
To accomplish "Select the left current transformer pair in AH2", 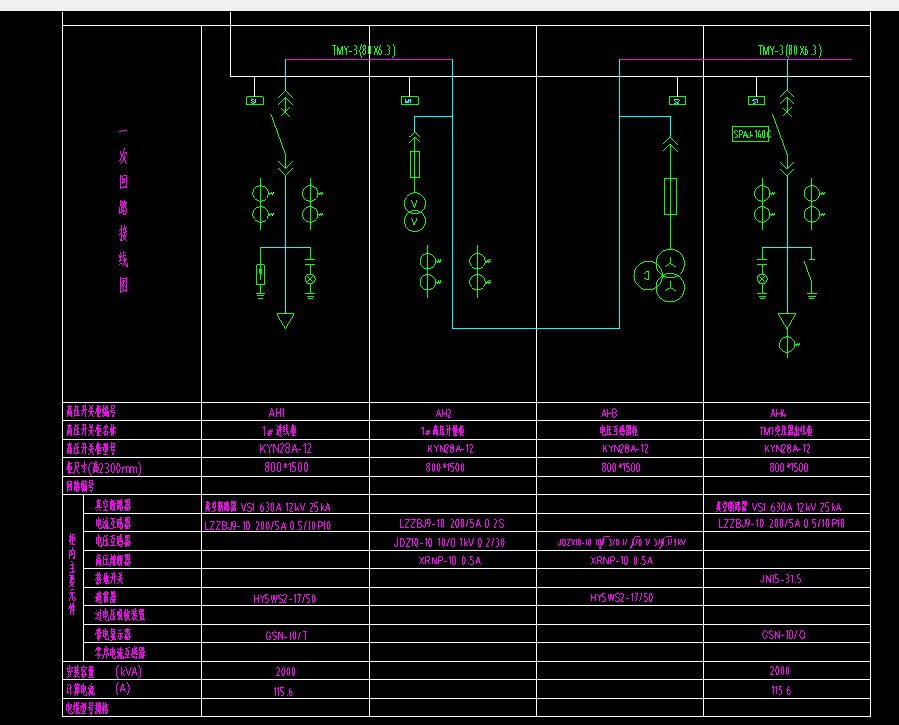I will (x=429, y=271).
